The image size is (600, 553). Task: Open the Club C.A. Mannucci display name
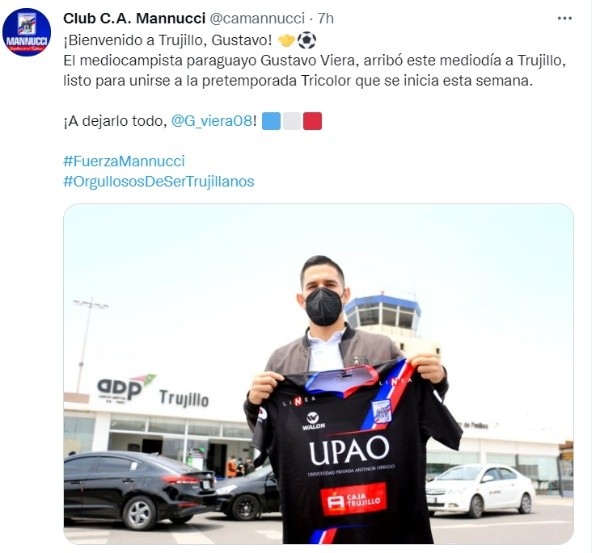pyautogui.click(x=134, y=18)
